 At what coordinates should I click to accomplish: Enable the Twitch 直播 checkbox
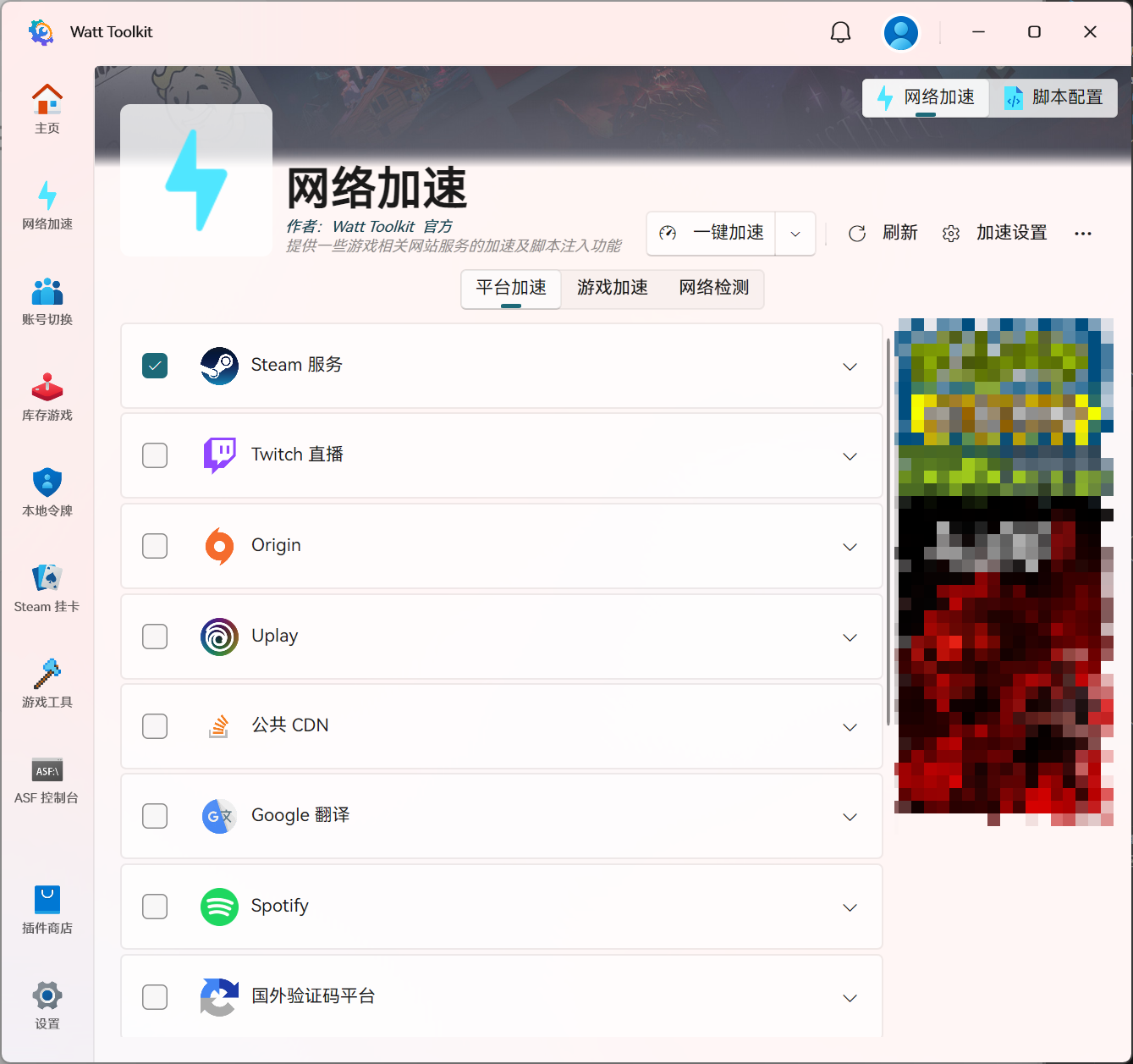[155, 455]
